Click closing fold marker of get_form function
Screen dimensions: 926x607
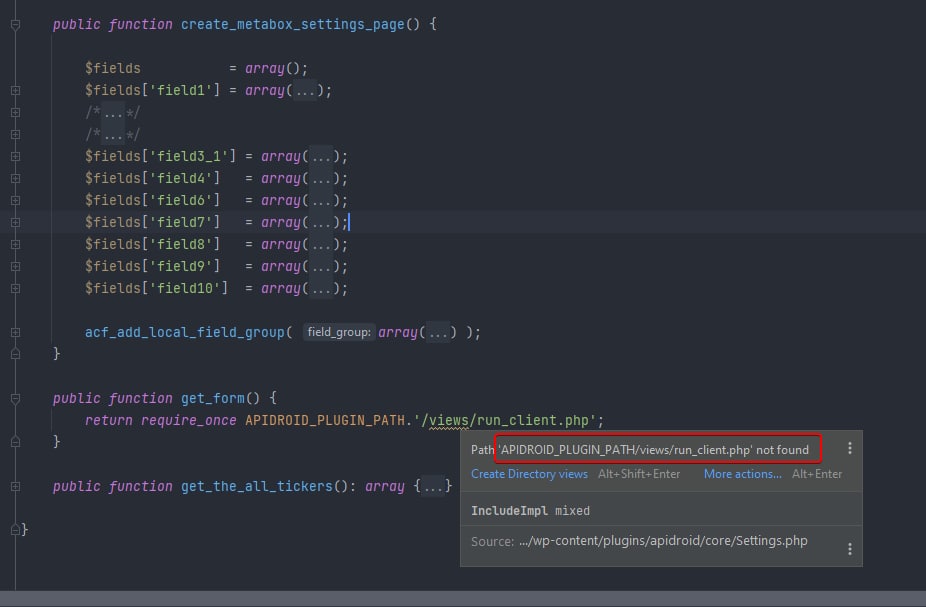(x=15, y=442)
